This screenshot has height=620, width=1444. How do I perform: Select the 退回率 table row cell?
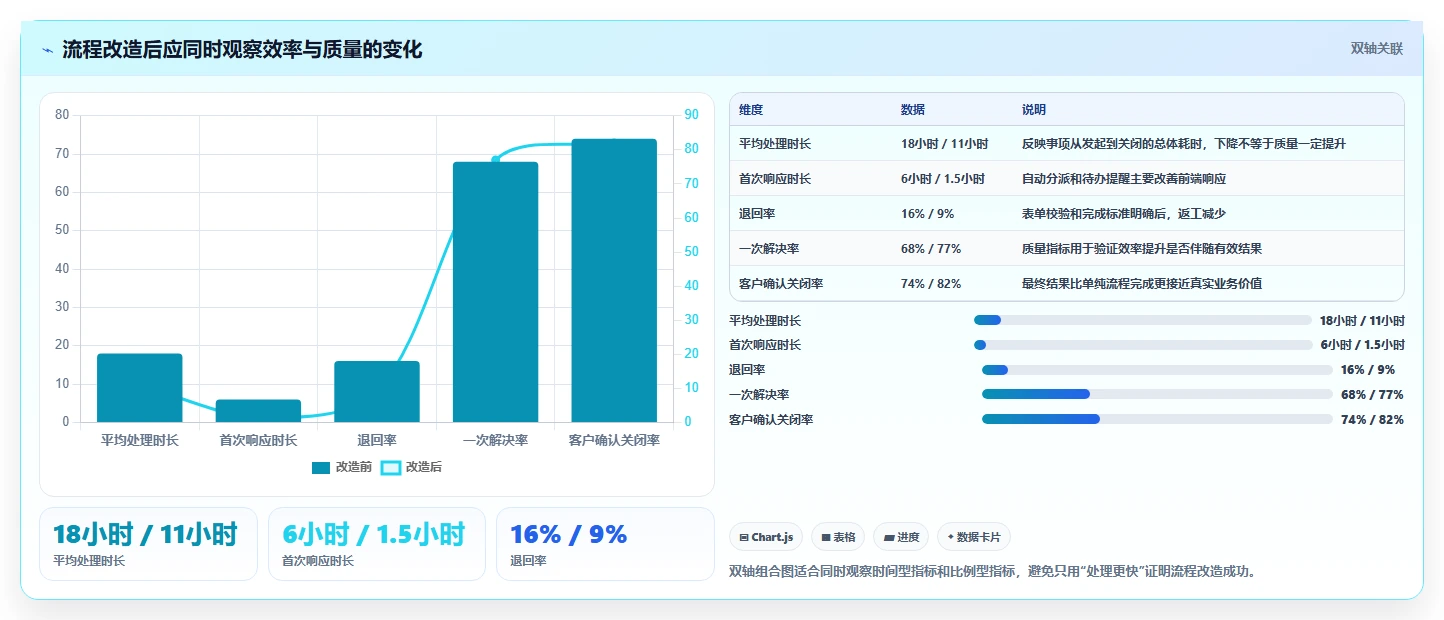pyautogui.click(x=757, y=214)
